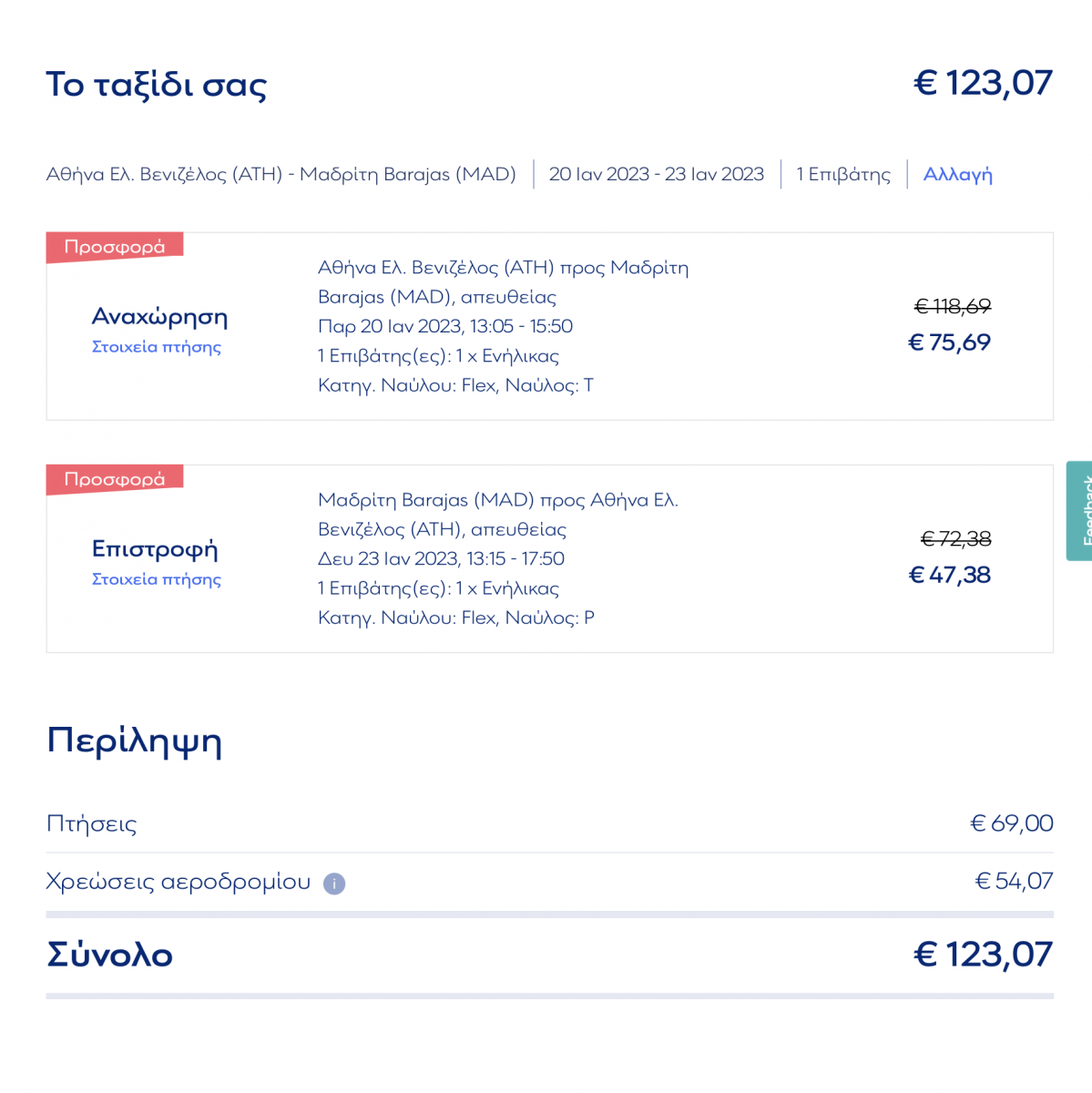The width and height of the screenshot is (1092, 1093).
Task: Click the Προσφορά badge on departure flight
Action: [x=115, y=247]
